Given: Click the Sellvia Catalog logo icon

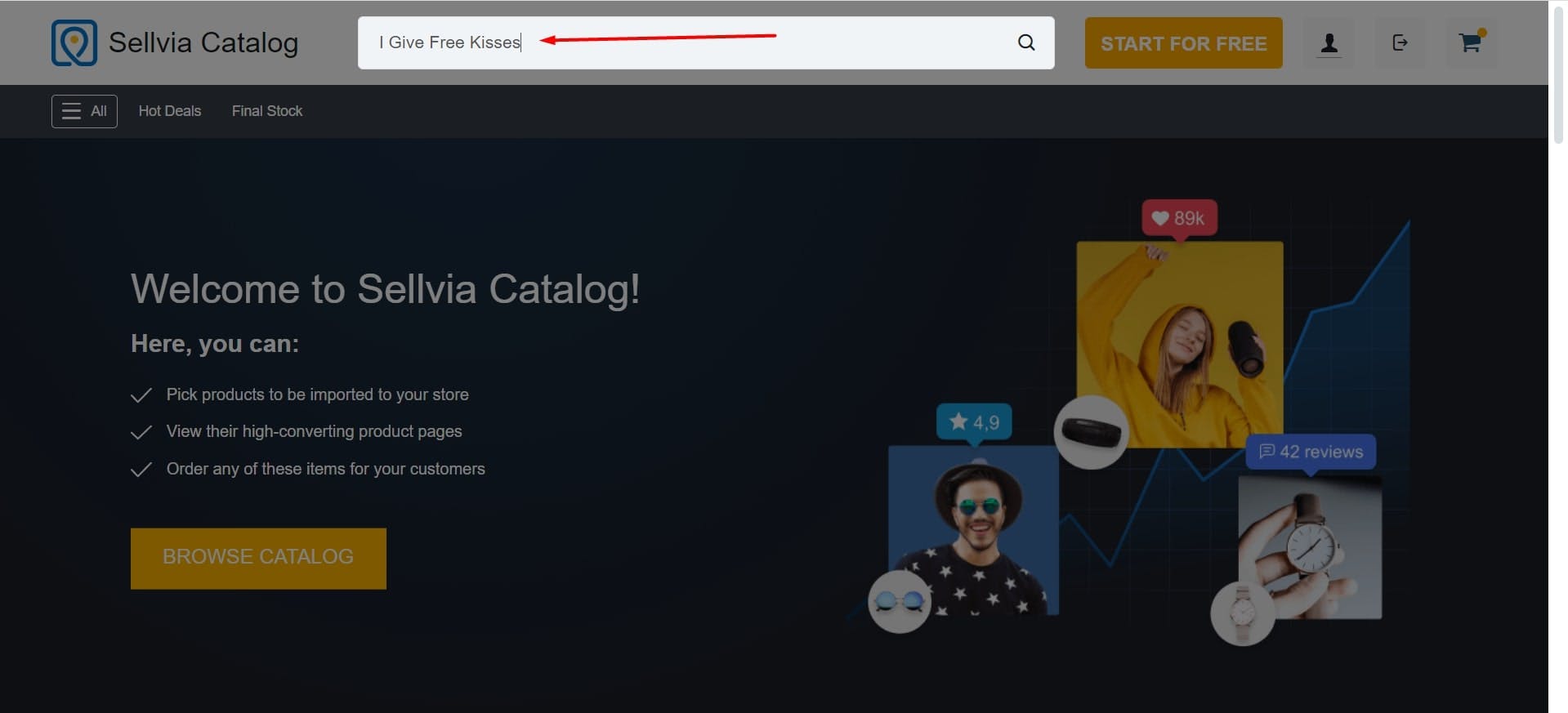Looking at the screenshot, I should pyautogui.click(x=74, y=42).
